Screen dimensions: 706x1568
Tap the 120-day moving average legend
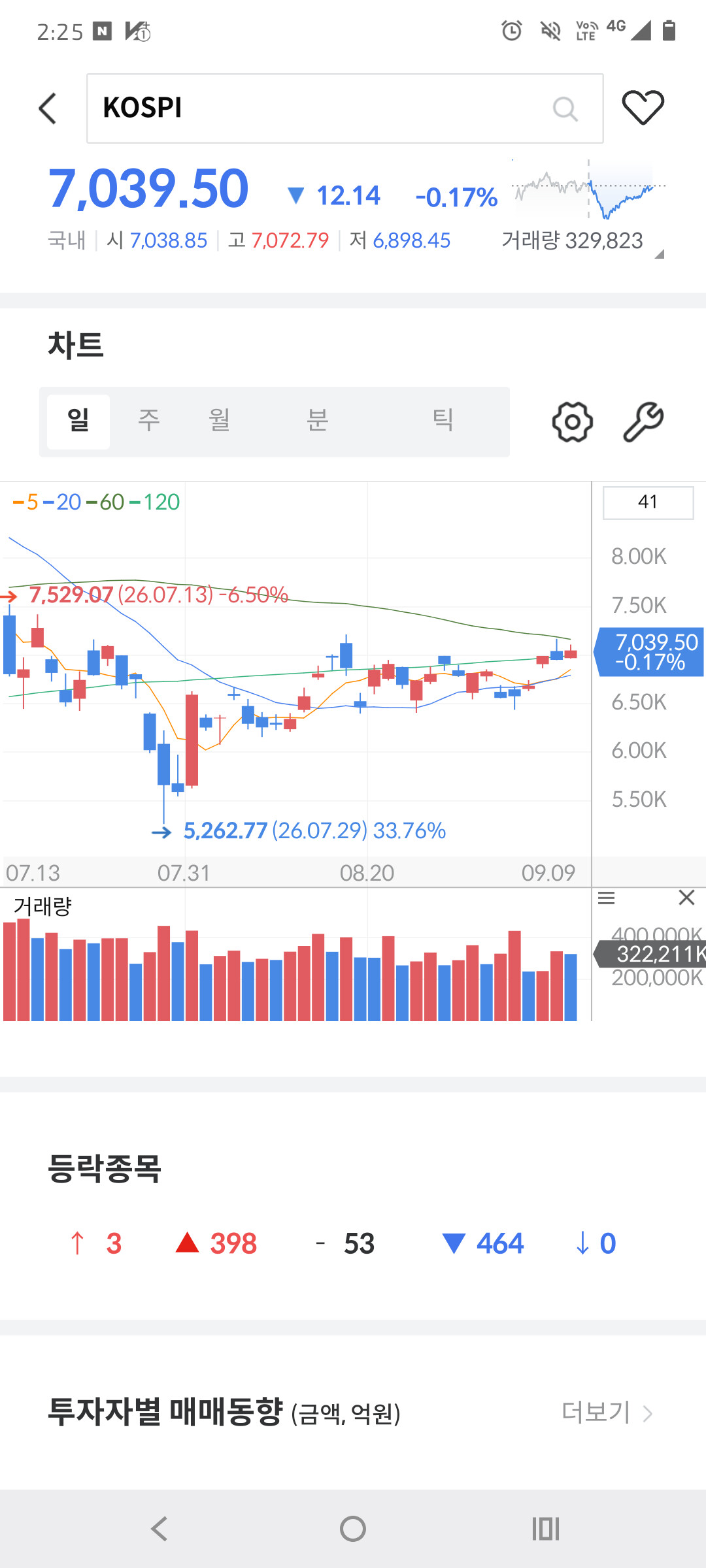click(154, 502)
